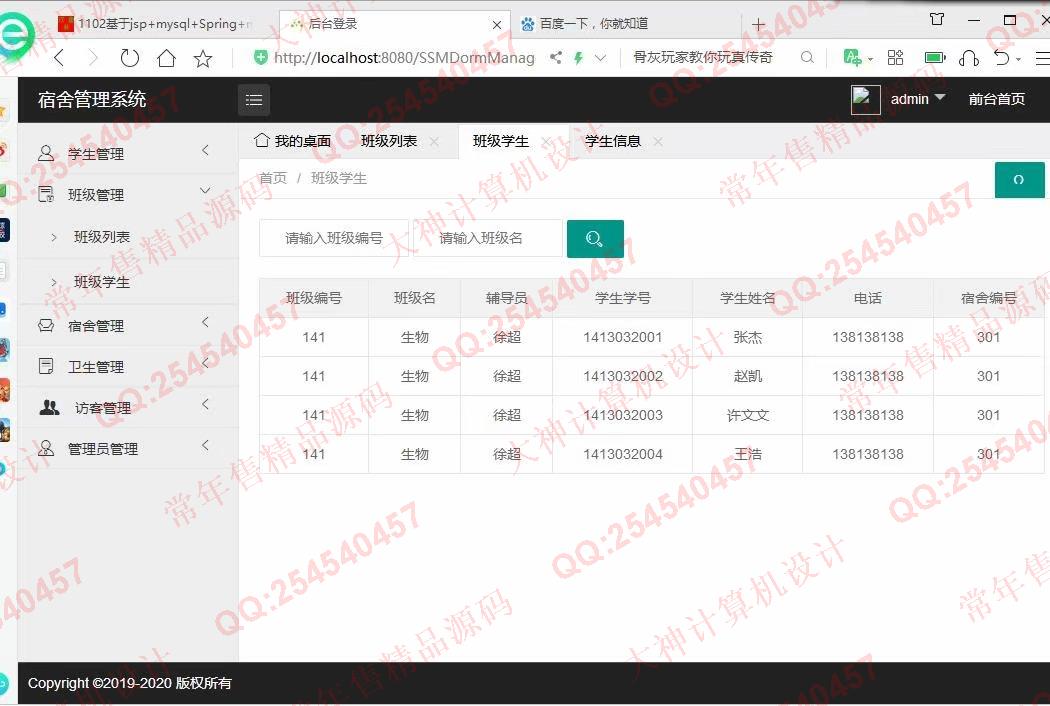Bookmark page with the star icon
1050x706 pixels.
(x=203, y=58)
